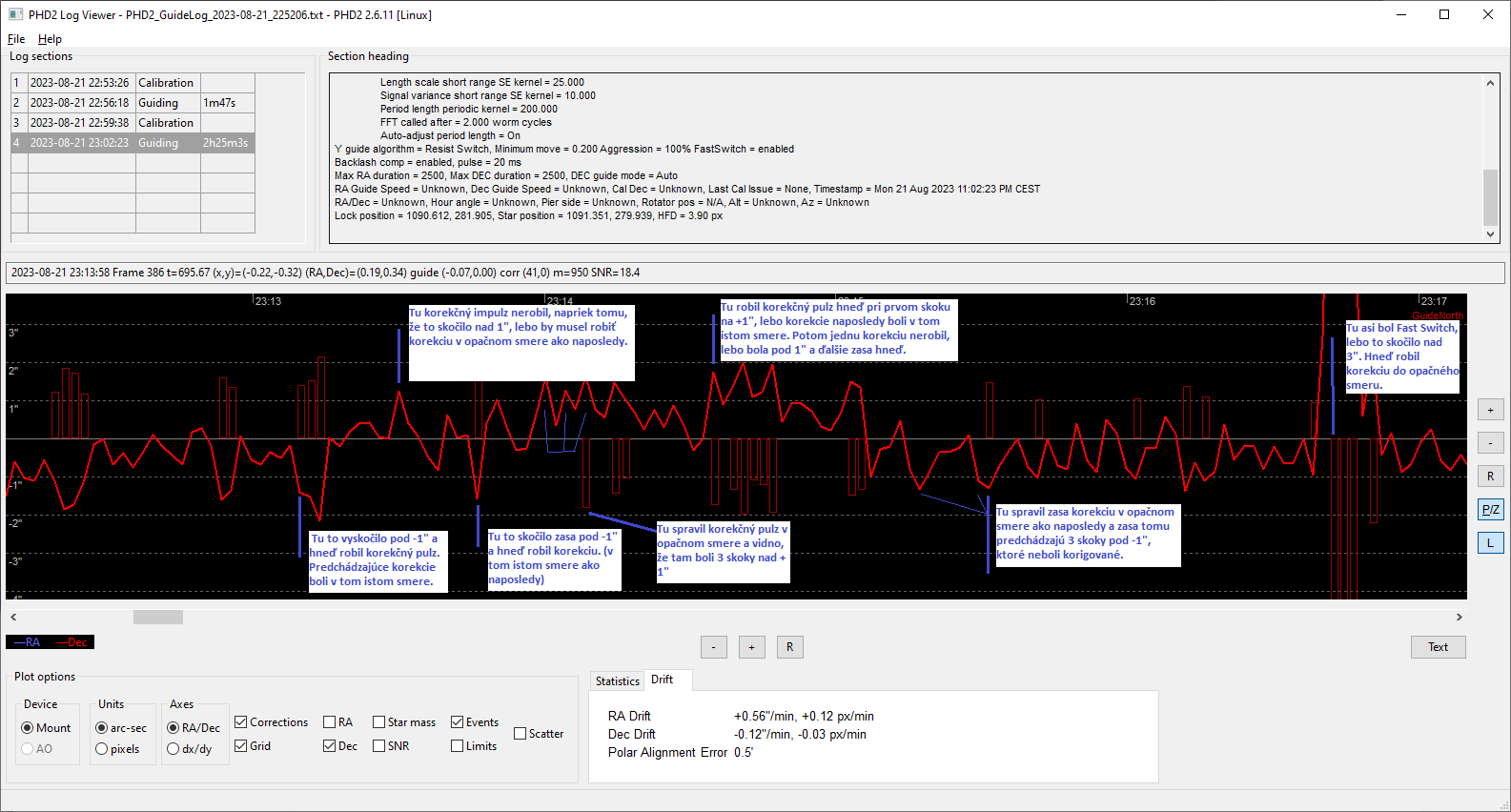The height and width of the screenshot is (812, 1511).
Task: Switch to the Statistics tab
Action: (x=617, y=680)
